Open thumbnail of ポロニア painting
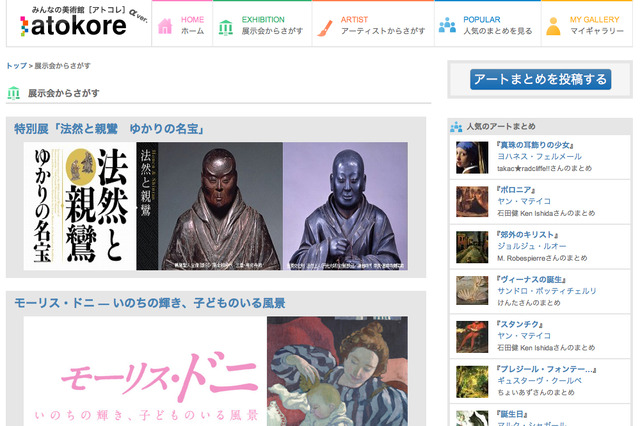This screenshot has width=640, height=426. (472, 202)
